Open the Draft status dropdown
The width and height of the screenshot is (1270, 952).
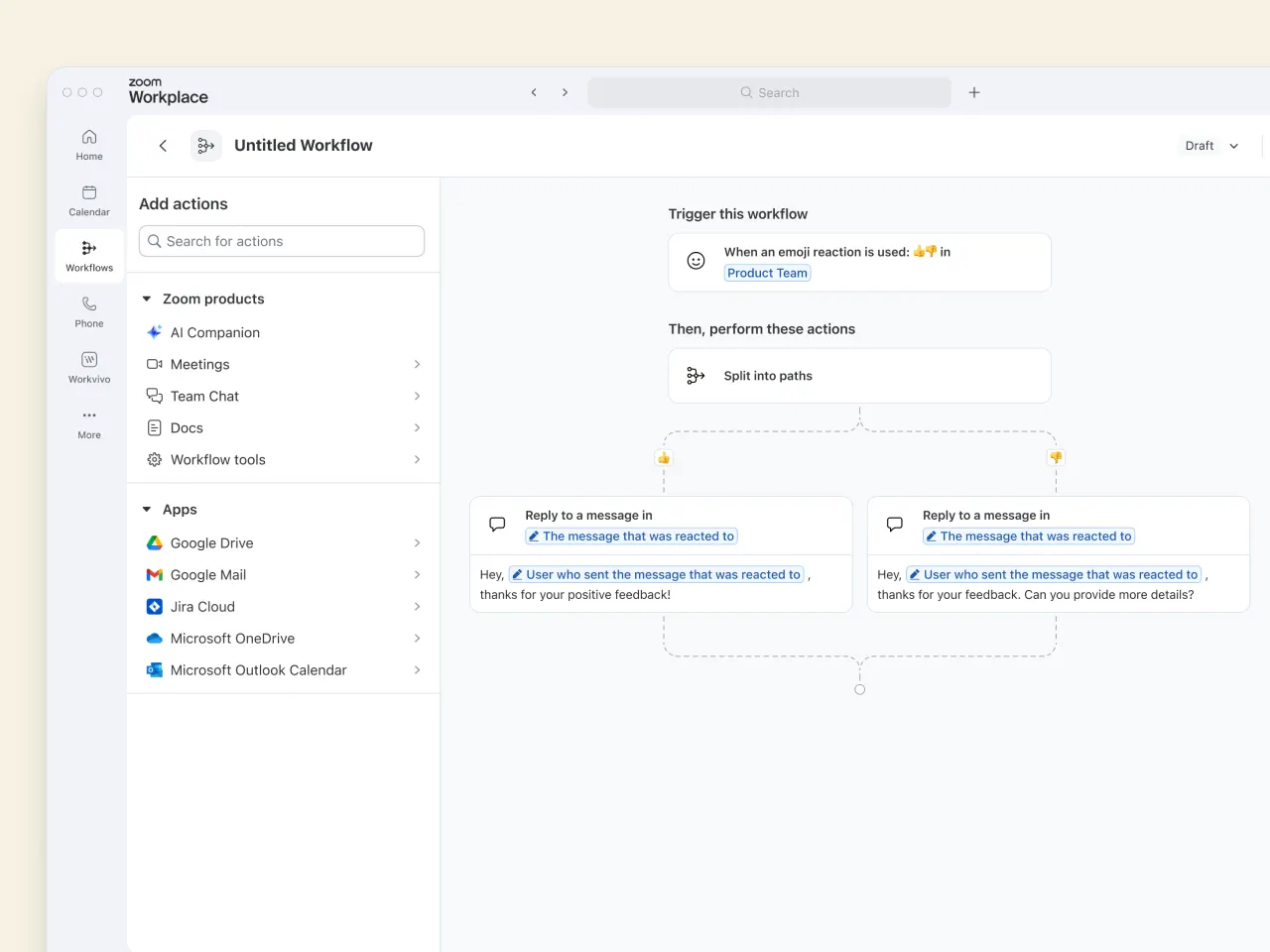[x=1211, y=146]
